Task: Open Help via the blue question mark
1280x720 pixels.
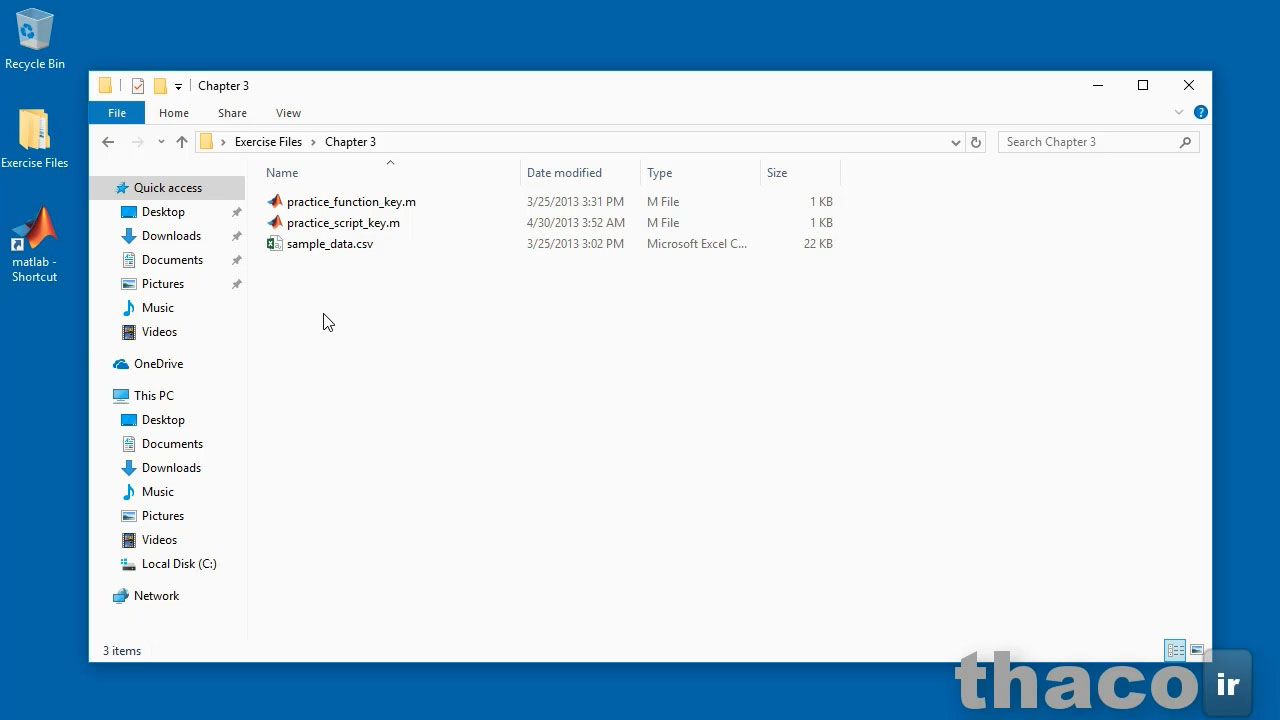Action: (1201, 112)
